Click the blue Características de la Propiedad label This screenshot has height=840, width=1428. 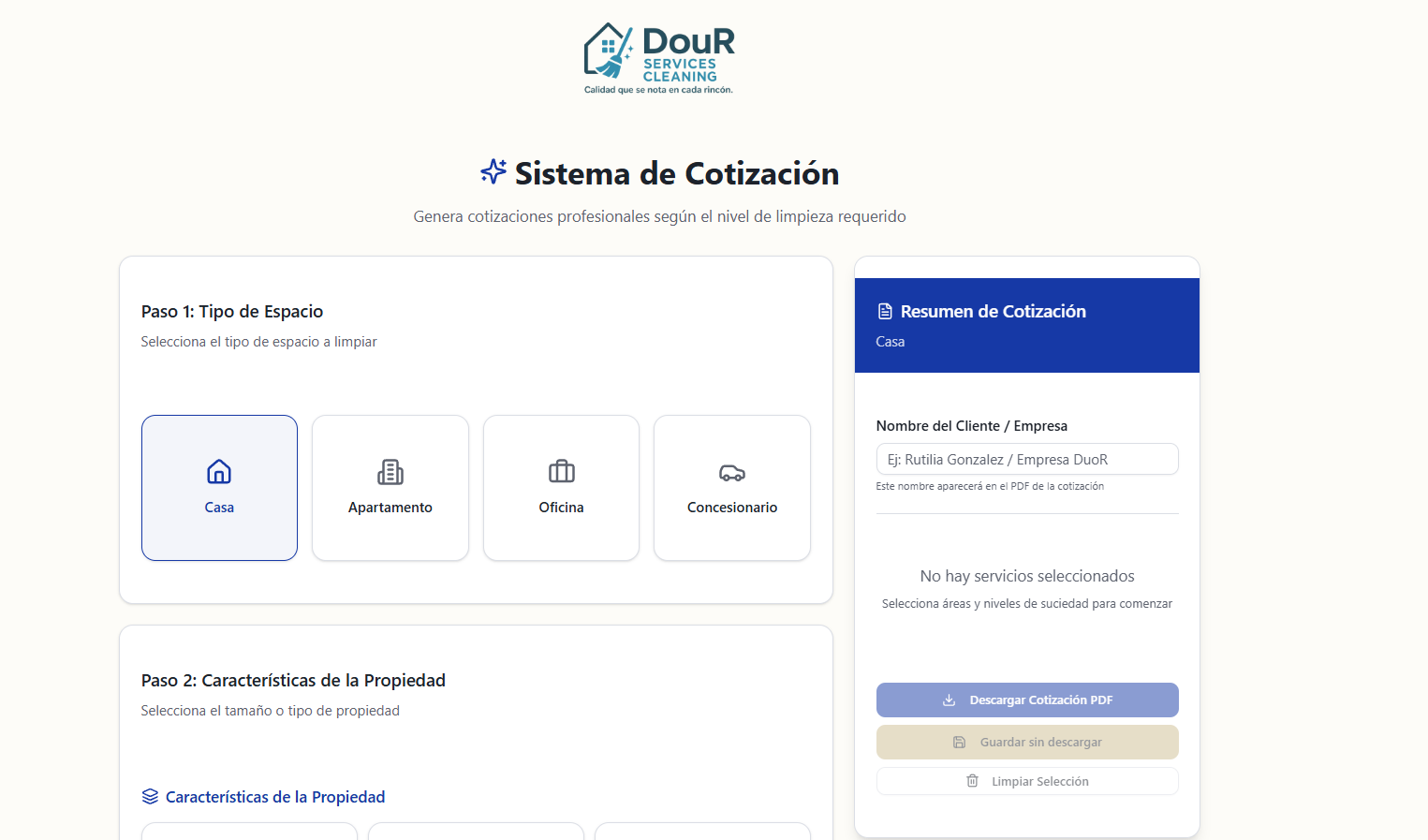point(275,797)
